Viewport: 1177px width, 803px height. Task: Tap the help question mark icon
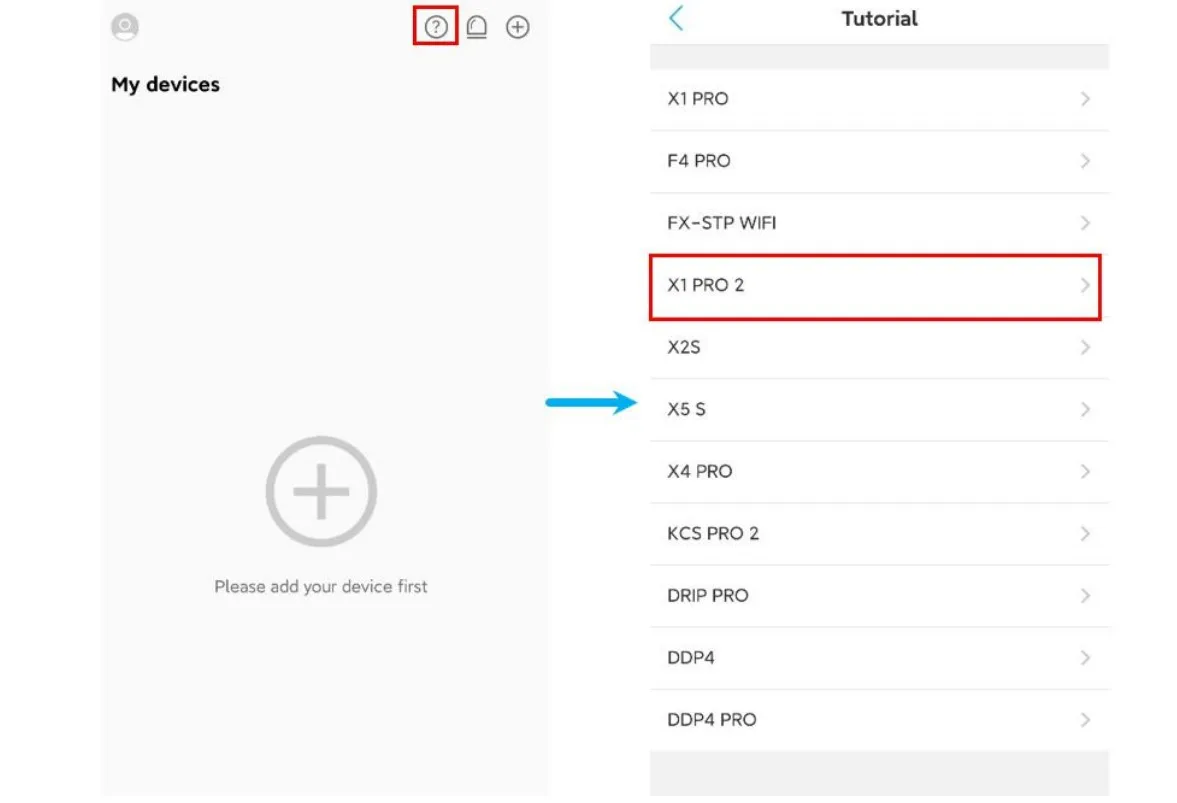coord(435,28)
